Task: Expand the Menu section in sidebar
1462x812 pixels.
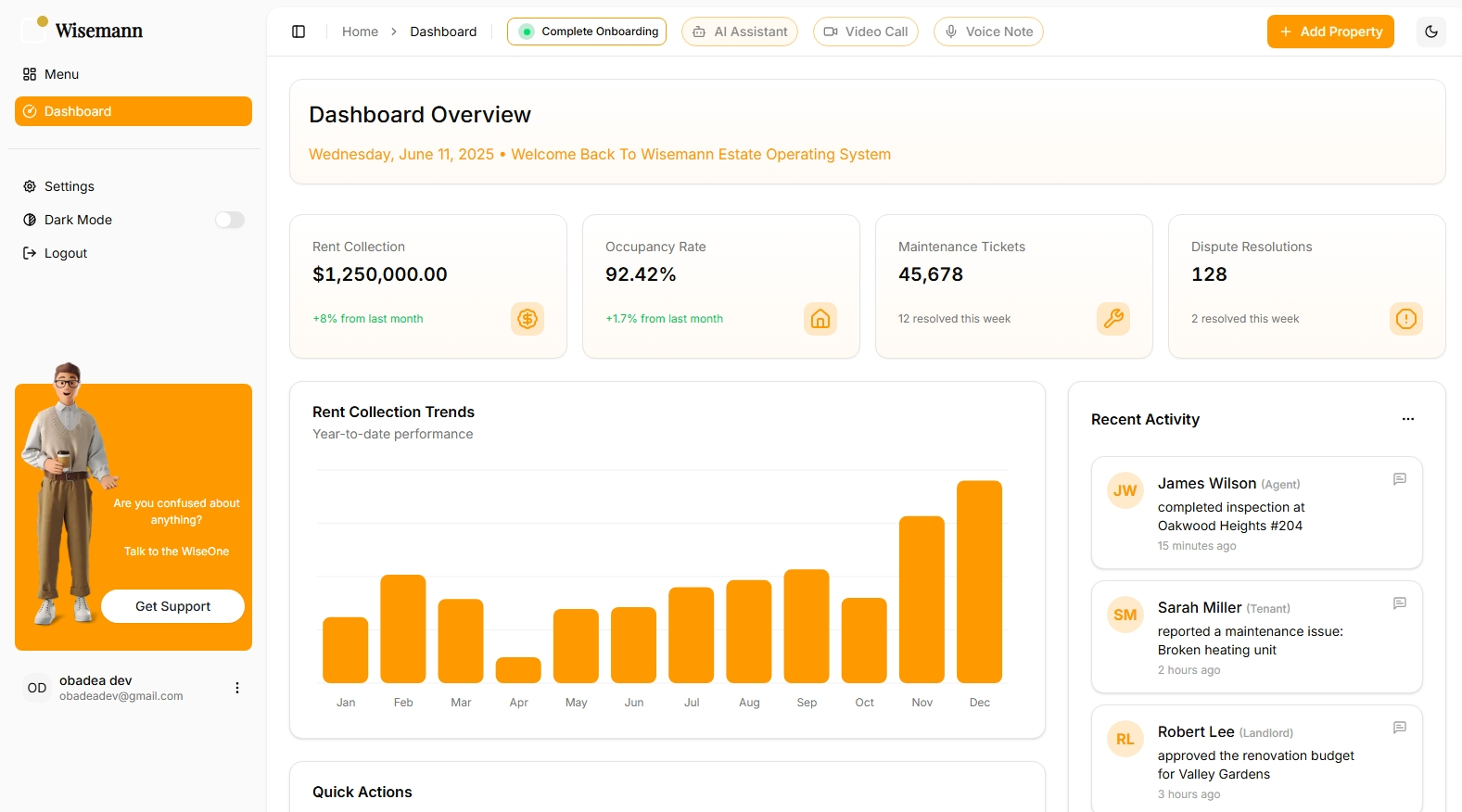Action: click(61, 74)
